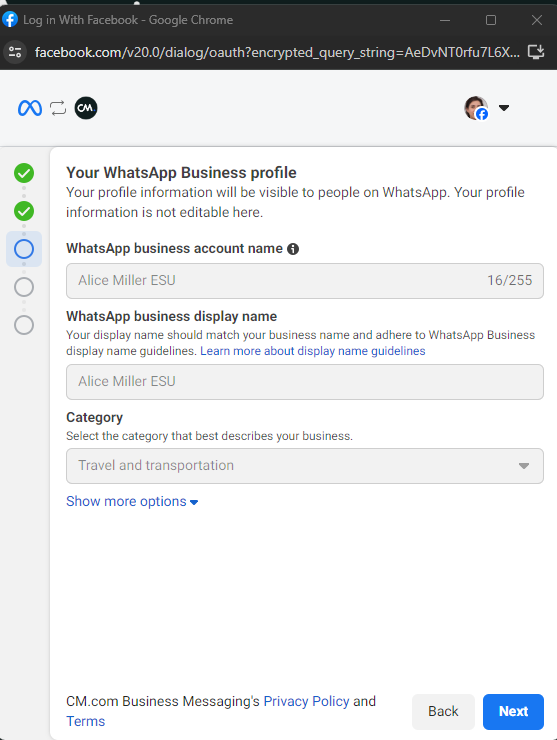Select the last step circle in sidebar
Viewport: 557px width, 740px height.
(x=24, y=325)
